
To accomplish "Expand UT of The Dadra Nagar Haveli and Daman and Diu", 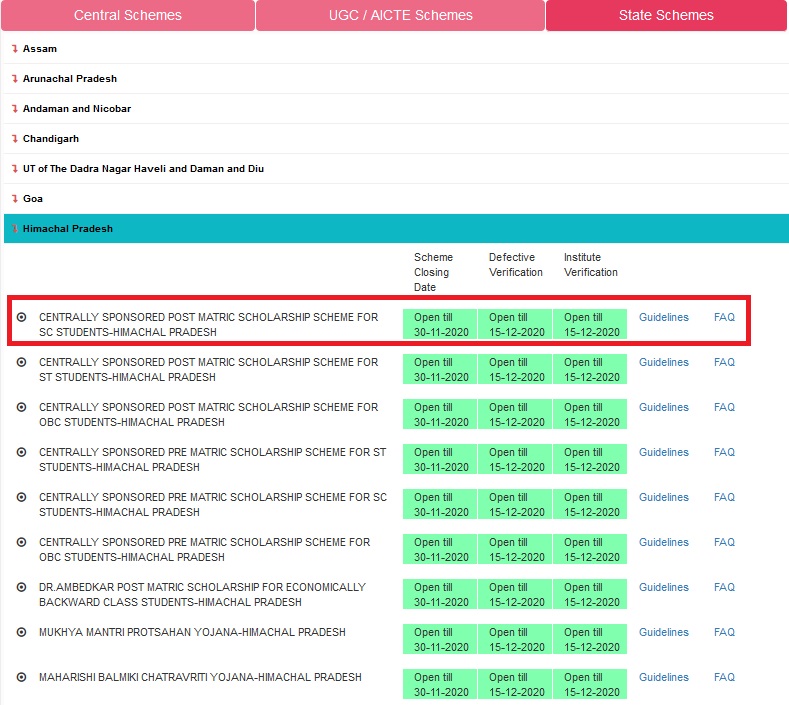I will pos(396,169).
